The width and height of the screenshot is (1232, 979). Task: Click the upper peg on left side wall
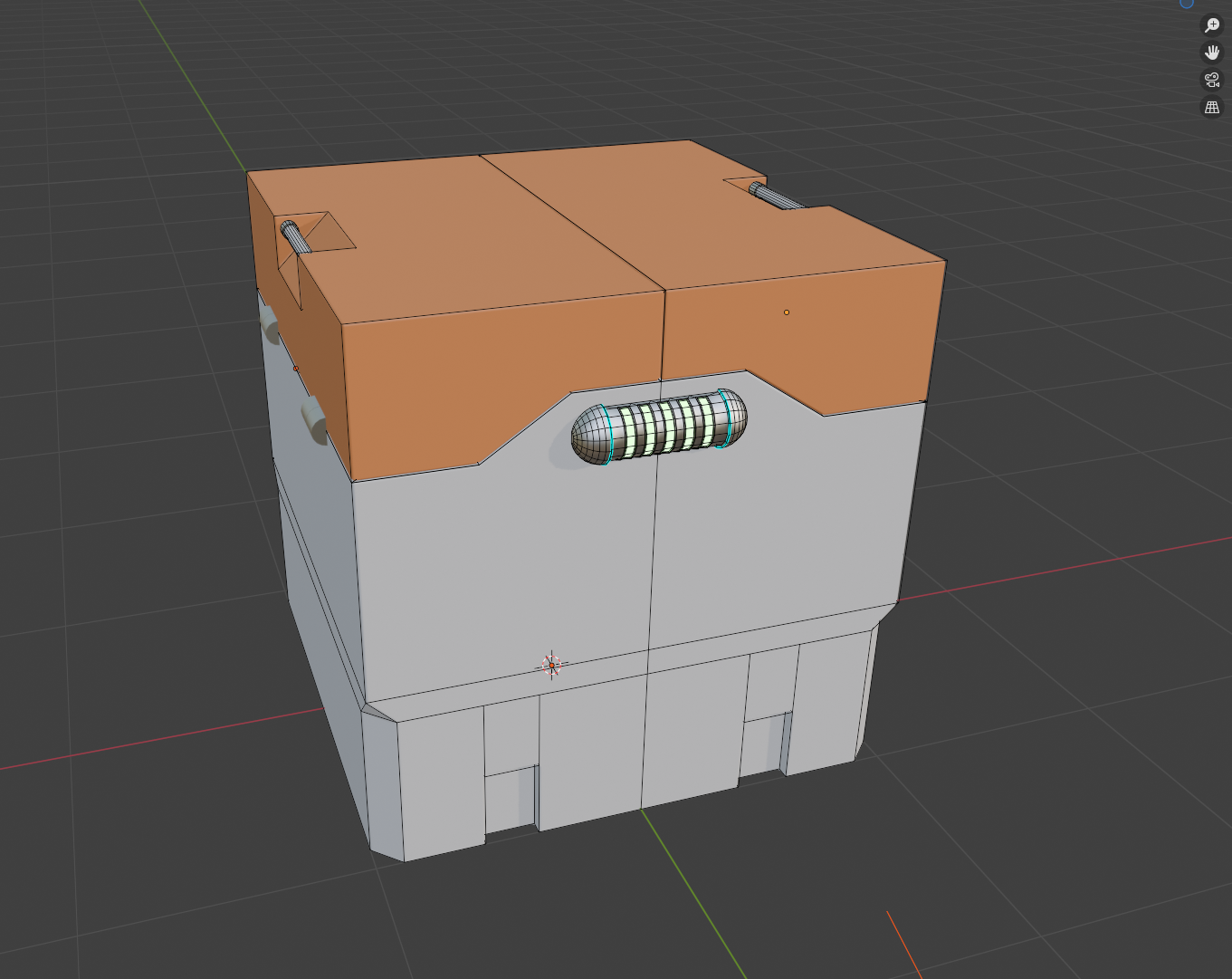coord(269,322)
